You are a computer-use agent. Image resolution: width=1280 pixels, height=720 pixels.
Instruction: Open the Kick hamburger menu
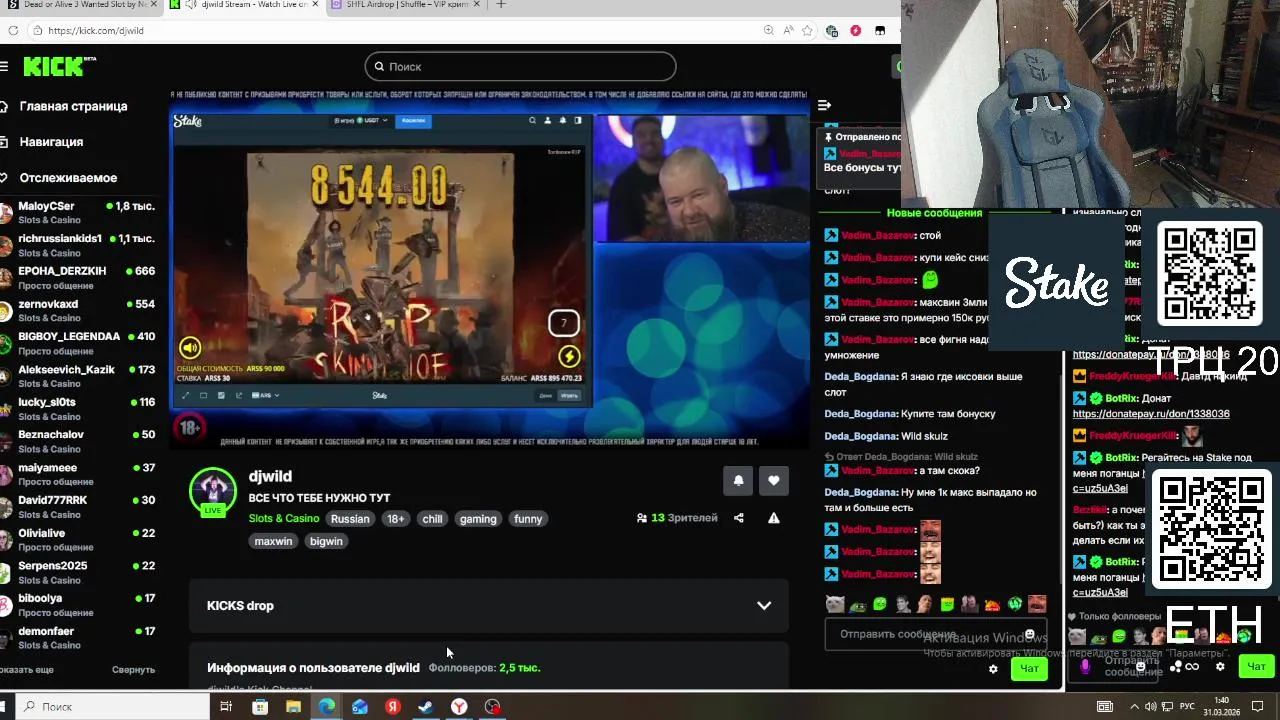4,66
